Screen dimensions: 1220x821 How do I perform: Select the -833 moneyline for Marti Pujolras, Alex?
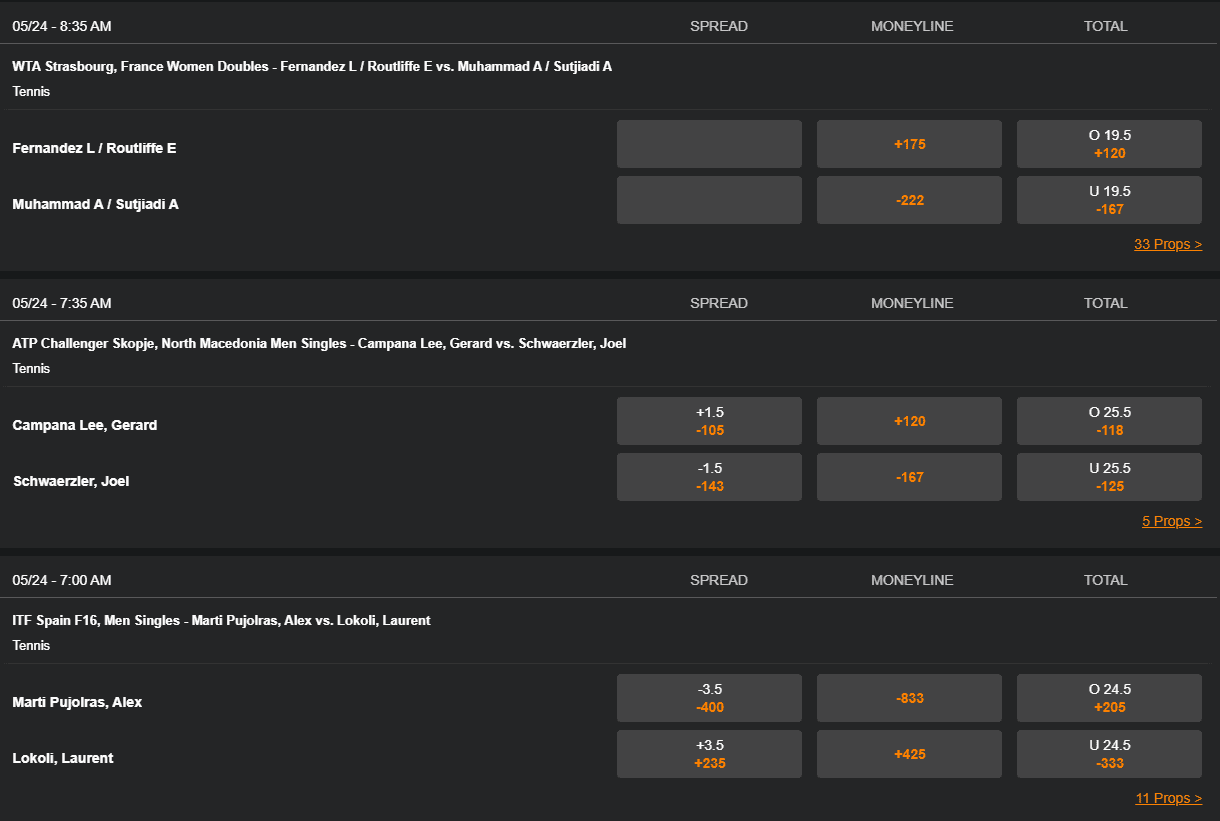(909, 697)
